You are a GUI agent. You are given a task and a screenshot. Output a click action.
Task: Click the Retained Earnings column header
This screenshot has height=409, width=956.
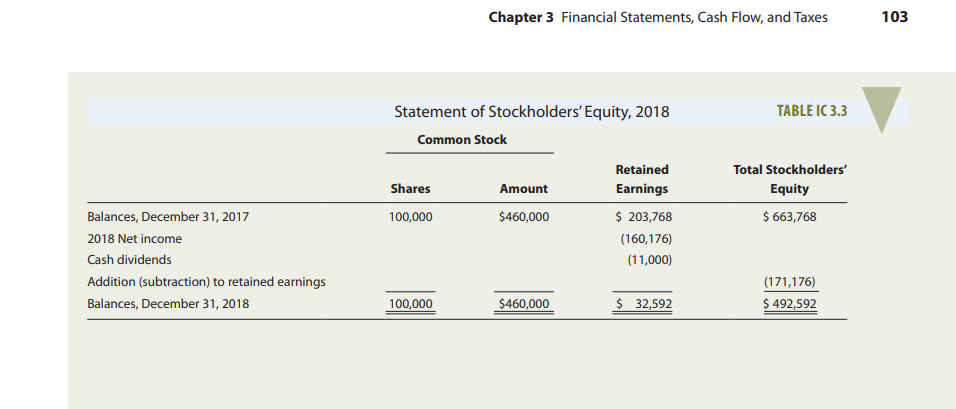[x=642, y=179]
